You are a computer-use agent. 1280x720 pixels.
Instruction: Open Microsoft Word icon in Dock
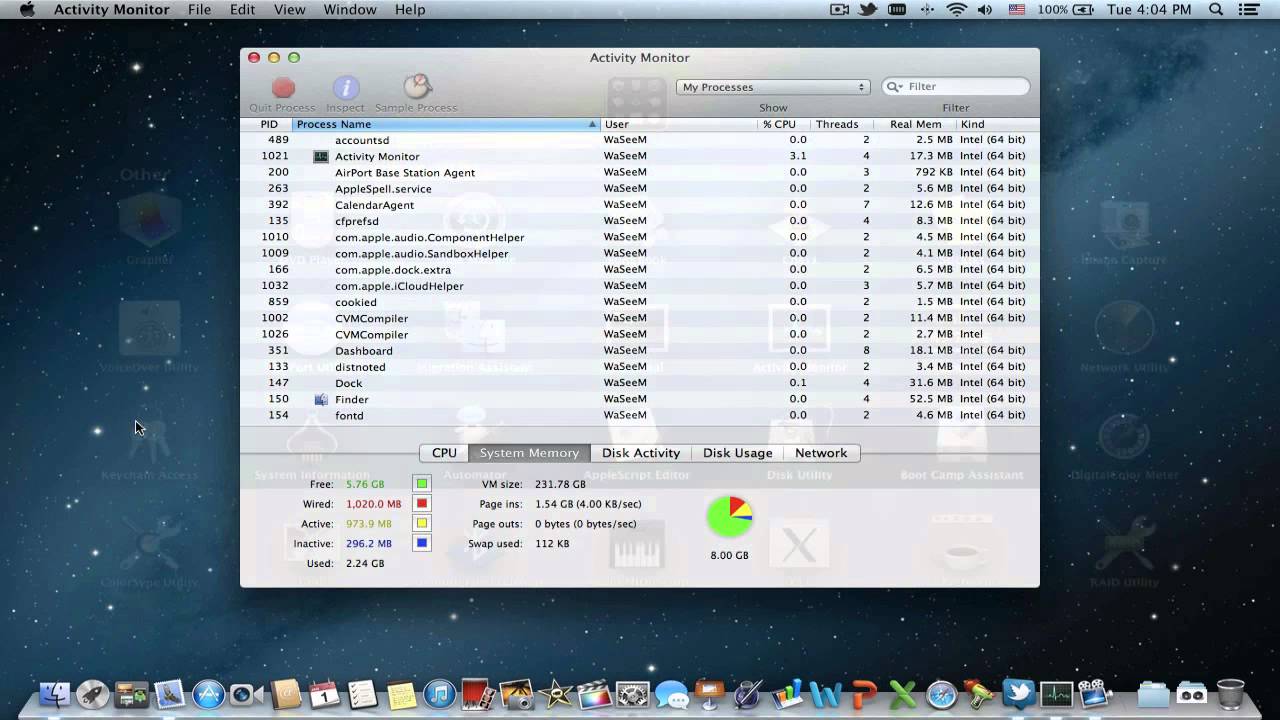(x=826, y=694)
